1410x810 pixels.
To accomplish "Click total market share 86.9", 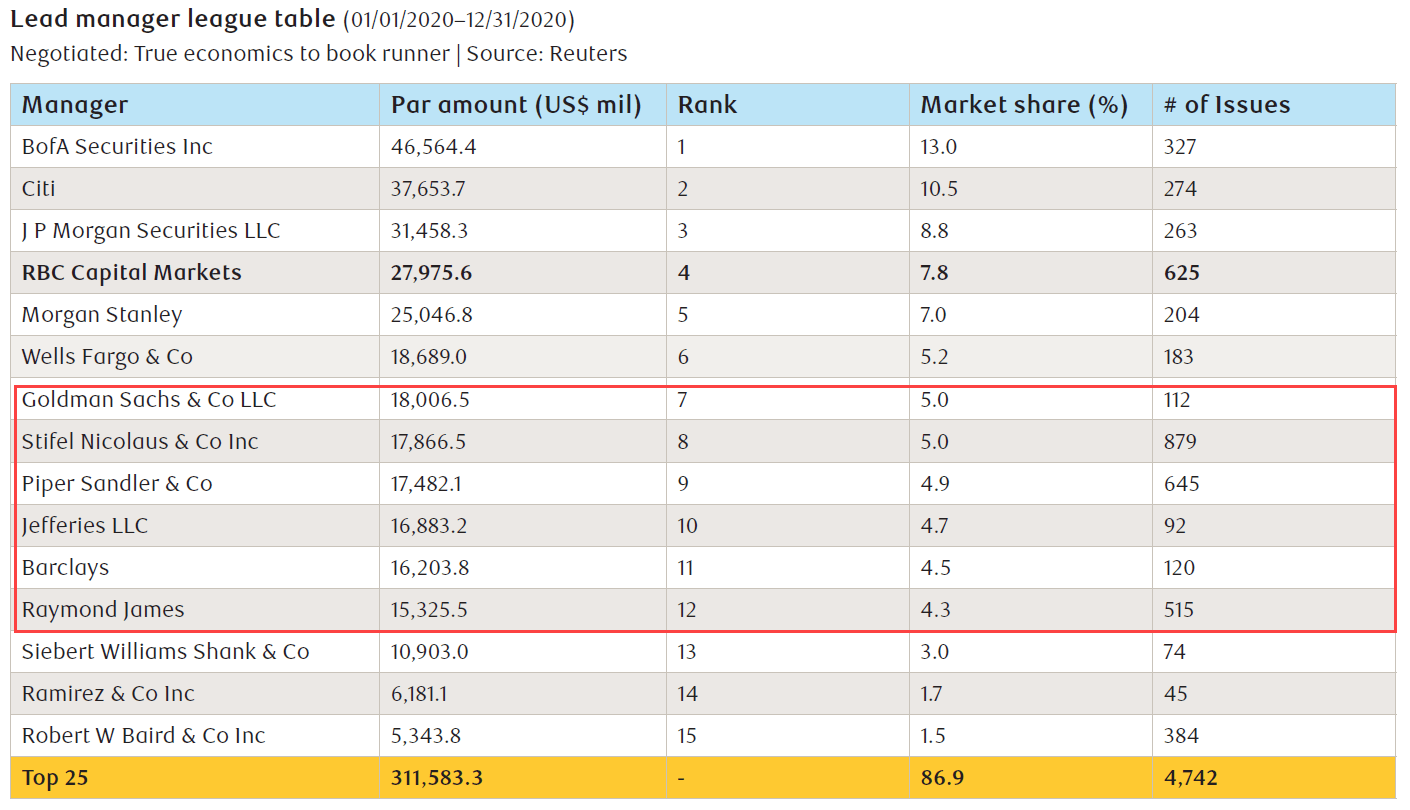I will pos(943,778).
